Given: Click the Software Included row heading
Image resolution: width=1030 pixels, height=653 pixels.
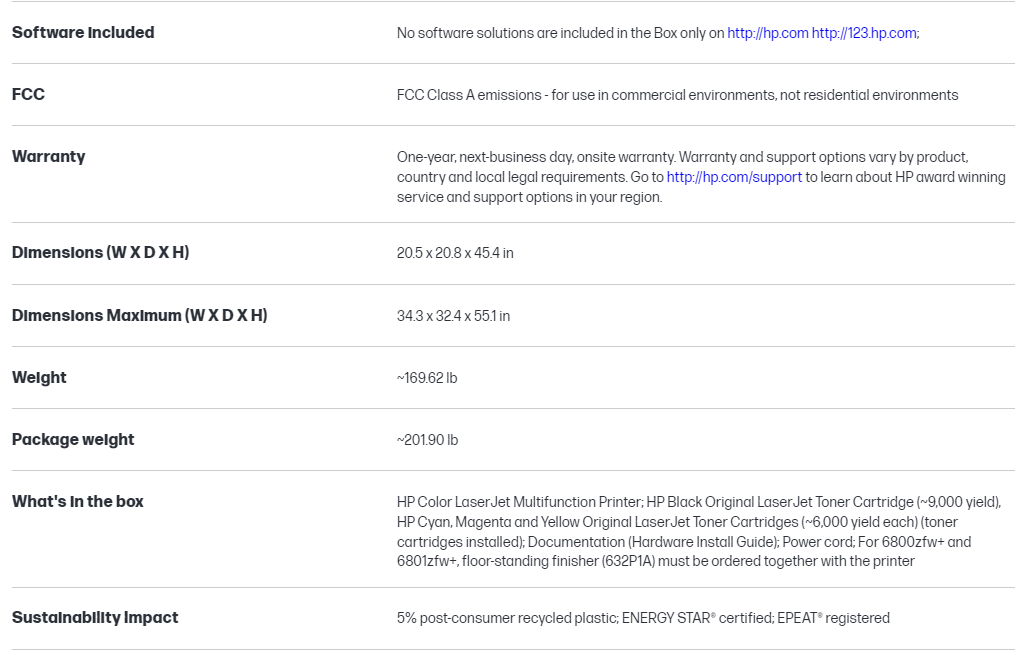Looking at the screenshot, I should [x=83, y=32].
